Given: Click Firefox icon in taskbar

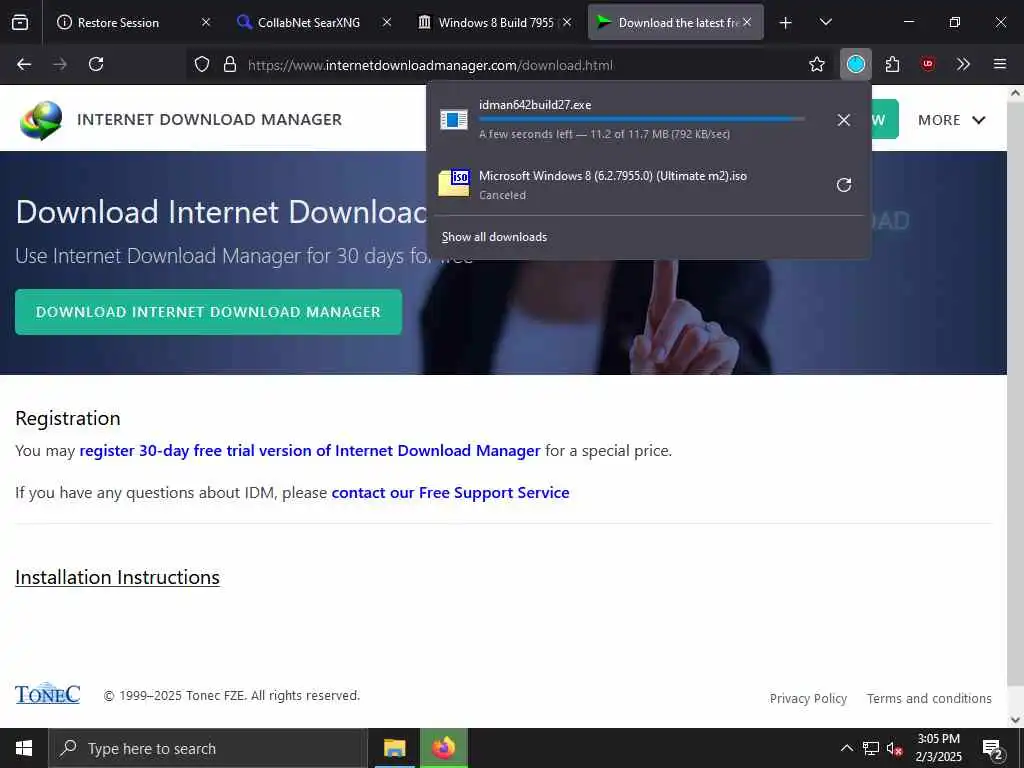Looking at the screenshot, I should [443, 748].
